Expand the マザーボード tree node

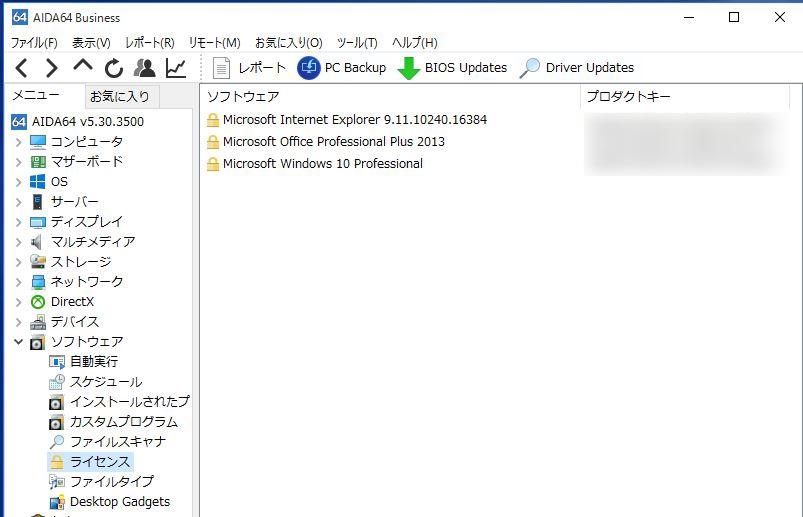[x=18, y=162]
